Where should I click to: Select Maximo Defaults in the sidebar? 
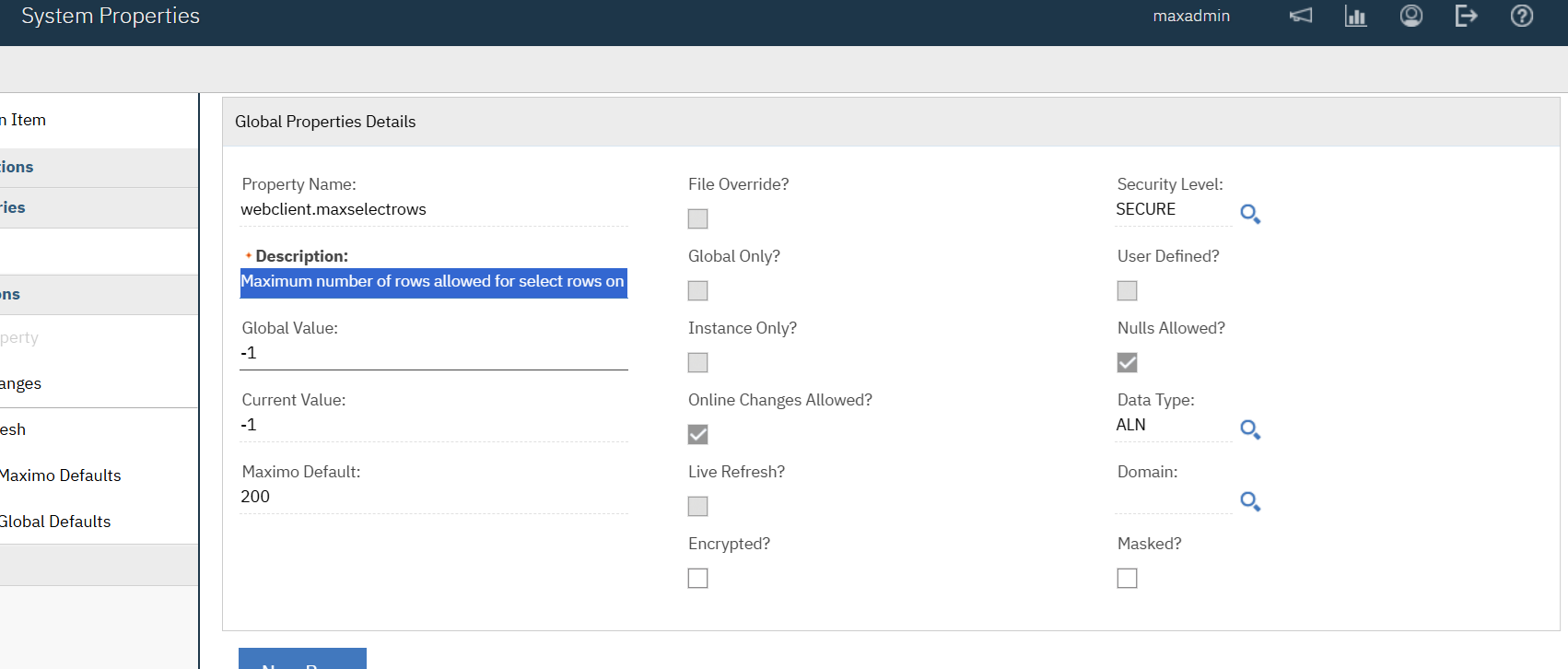point(61,475)
